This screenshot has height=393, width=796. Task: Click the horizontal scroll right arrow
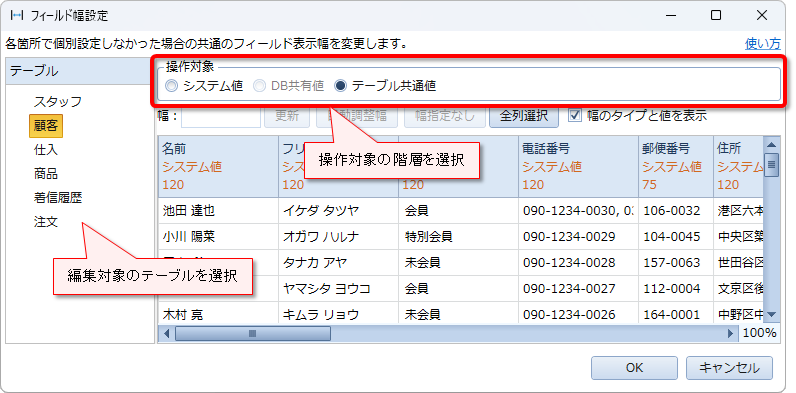731,334
